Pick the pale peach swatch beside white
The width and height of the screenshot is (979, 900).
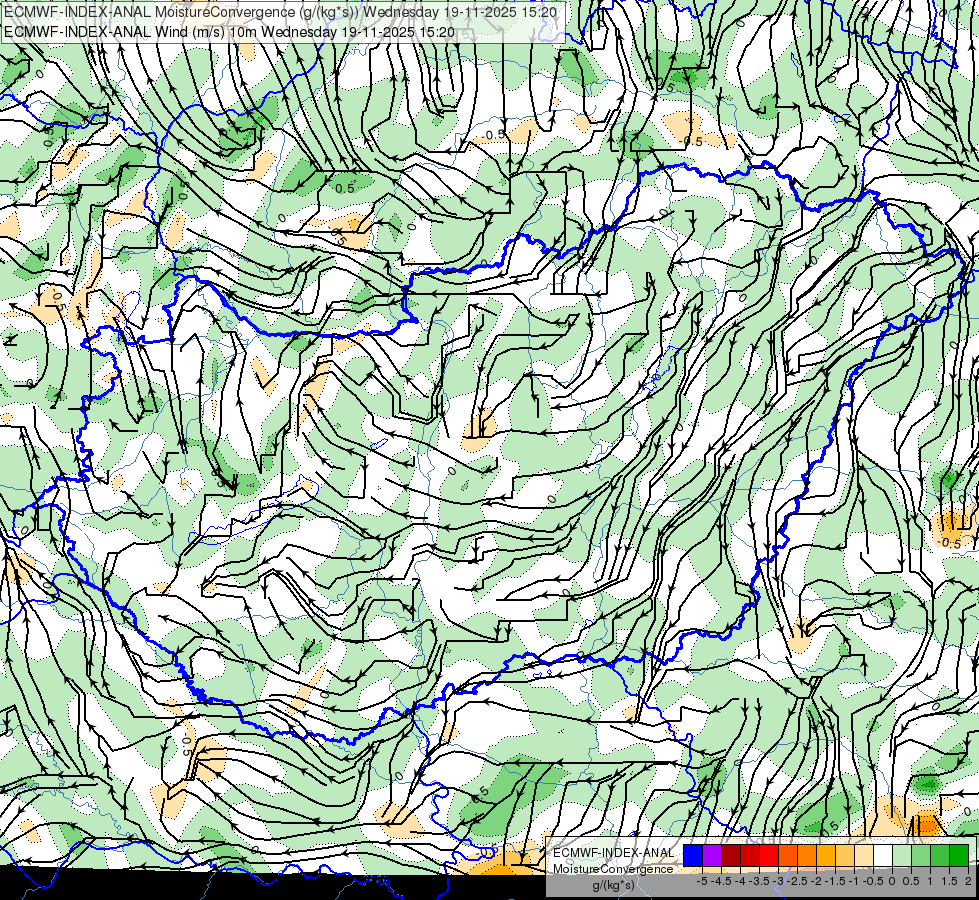(864, 855)
